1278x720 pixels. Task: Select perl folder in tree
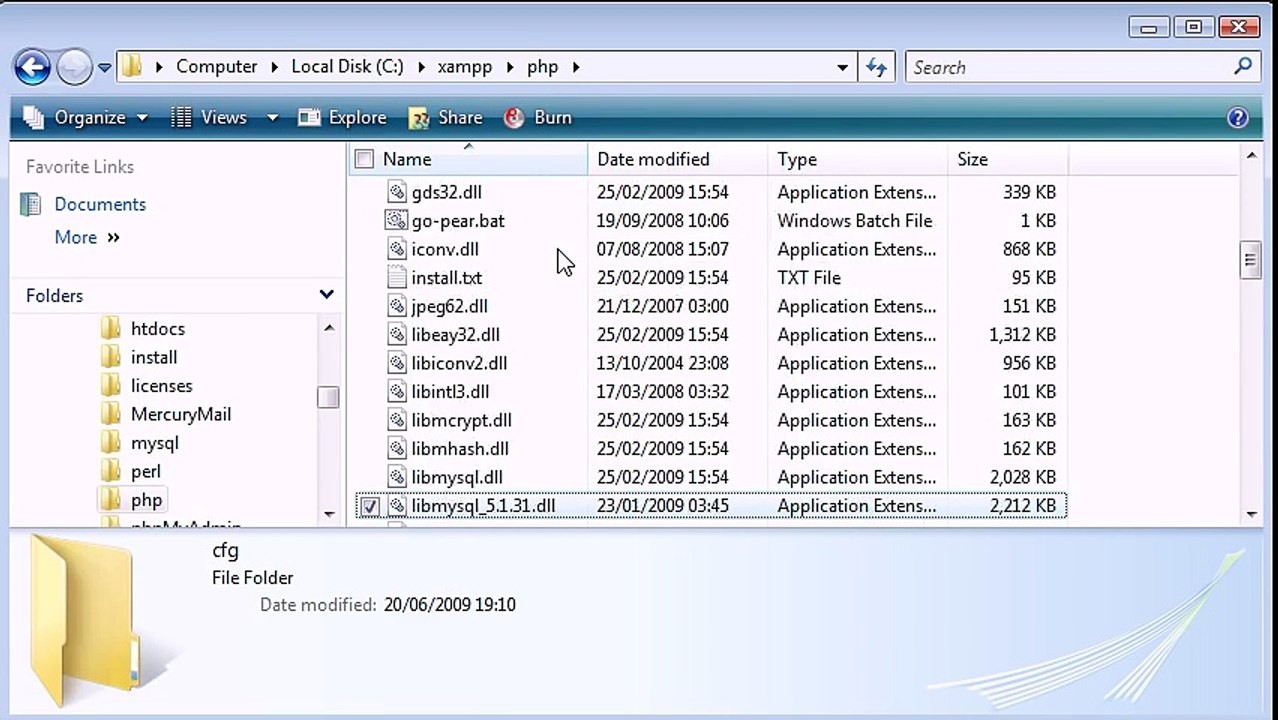point(146,471)
